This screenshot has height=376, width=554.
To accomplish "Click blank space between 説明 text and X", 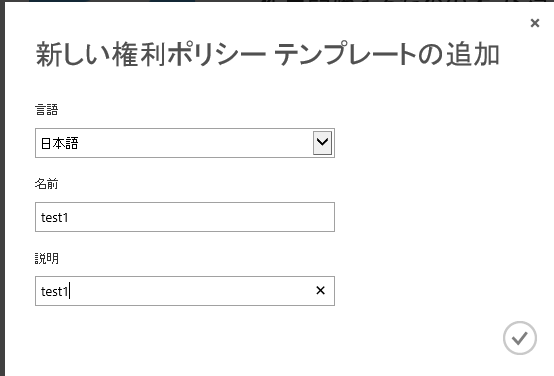I will click(x=191, y=291).
